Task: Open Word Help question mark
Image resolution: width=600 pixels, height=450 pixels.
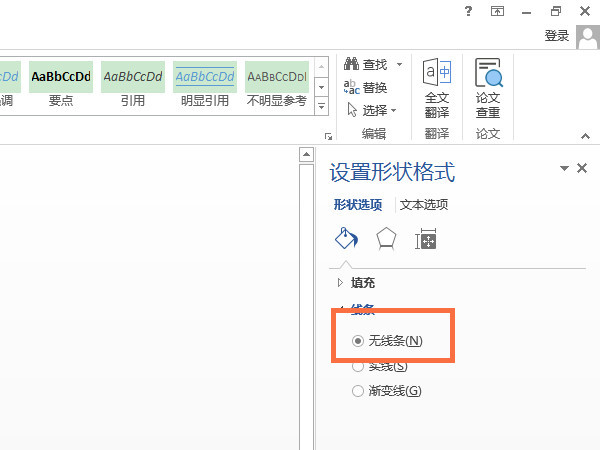Action: [468, 11]
